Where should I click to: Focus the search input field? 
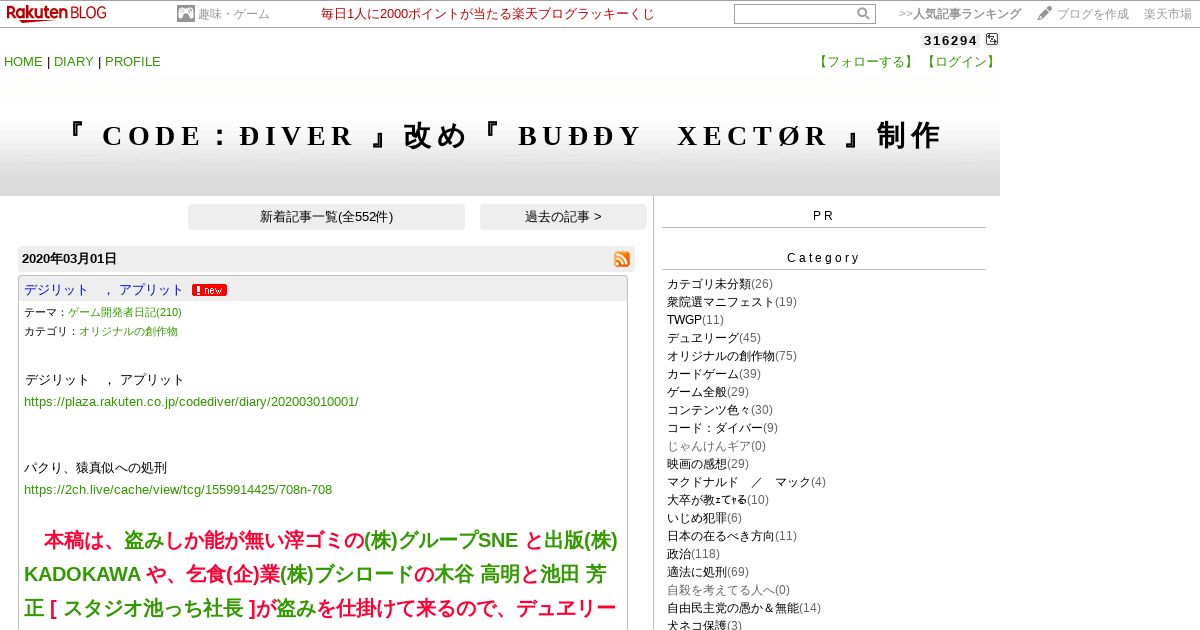(795, 14)
